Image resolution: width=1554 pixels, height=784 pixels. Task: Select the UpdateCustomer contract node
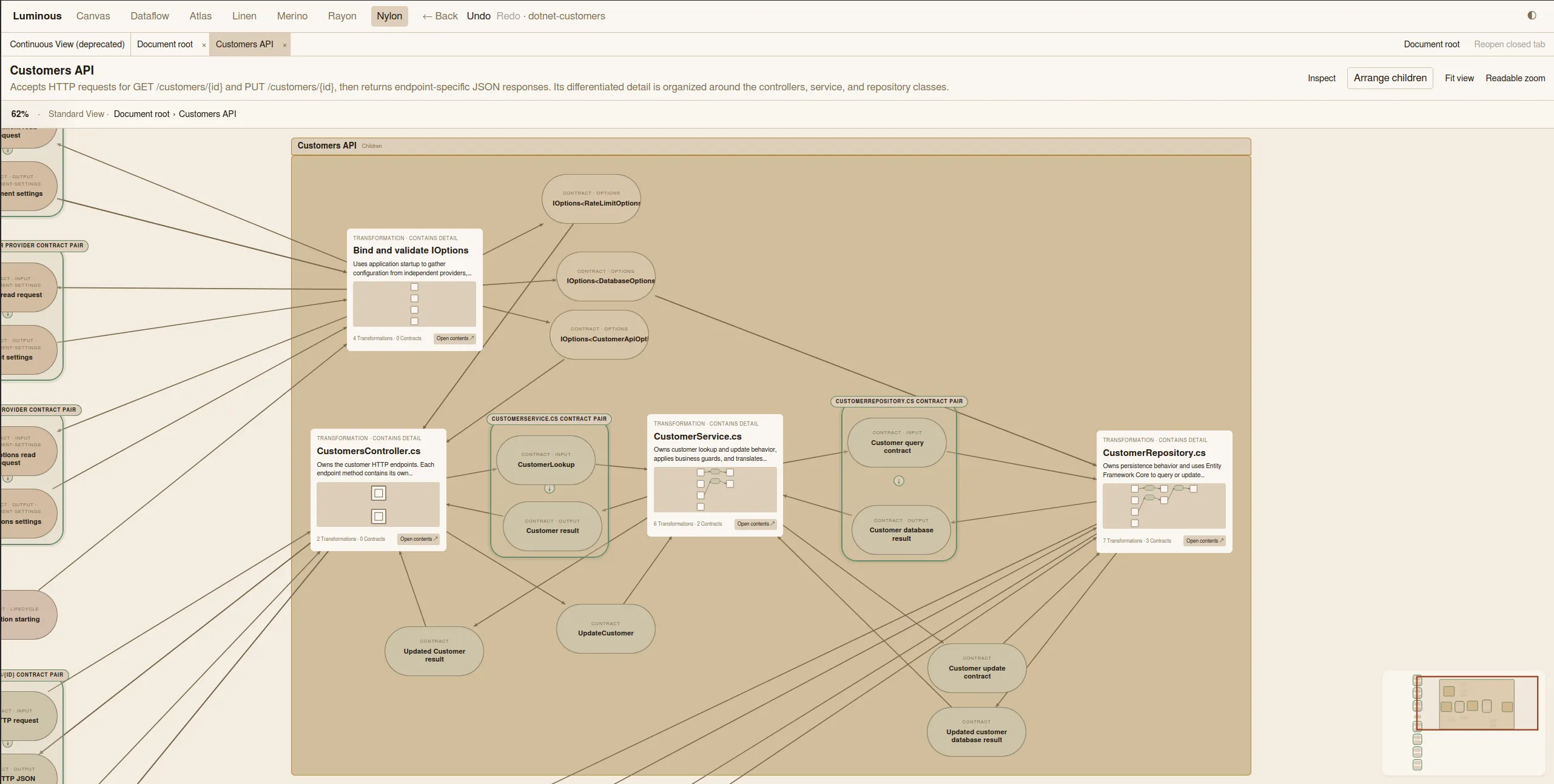pyautogui.click(x=606, y=629)
